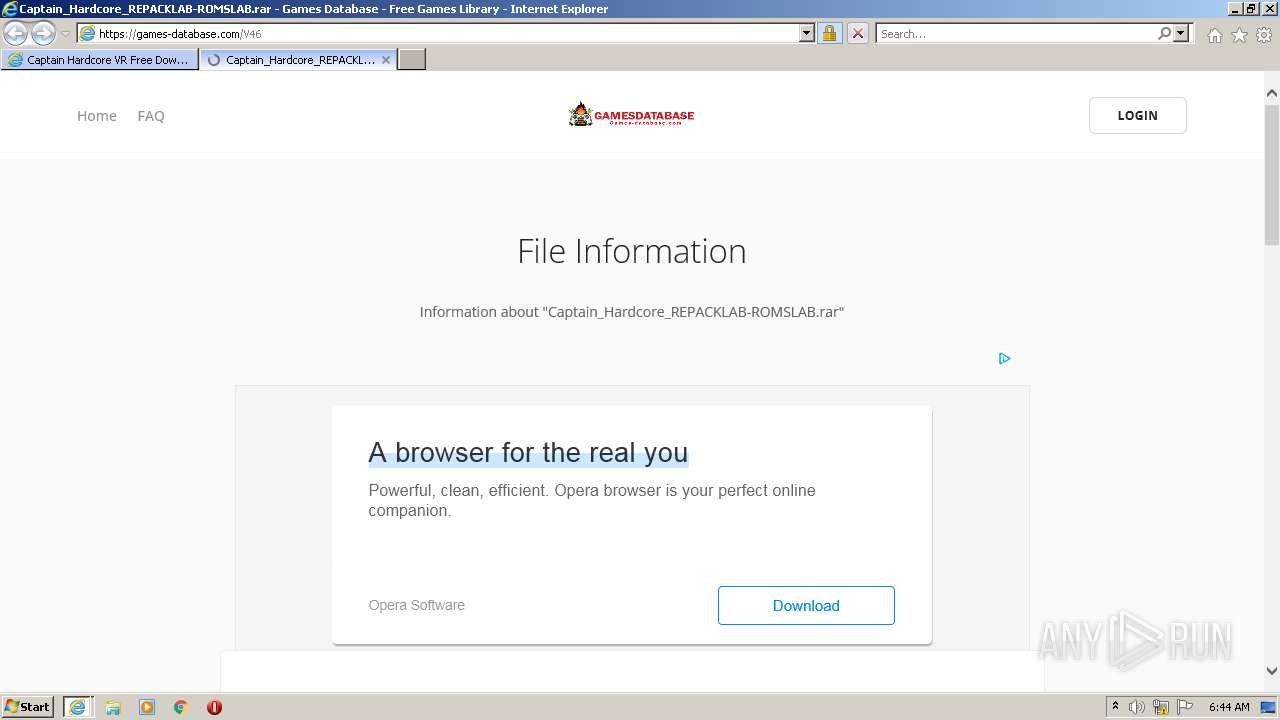Close the Captain_Hardcore_REPACKLAB tab
The height and width of the screenshot is (720, 1280).
click(386, 60)
